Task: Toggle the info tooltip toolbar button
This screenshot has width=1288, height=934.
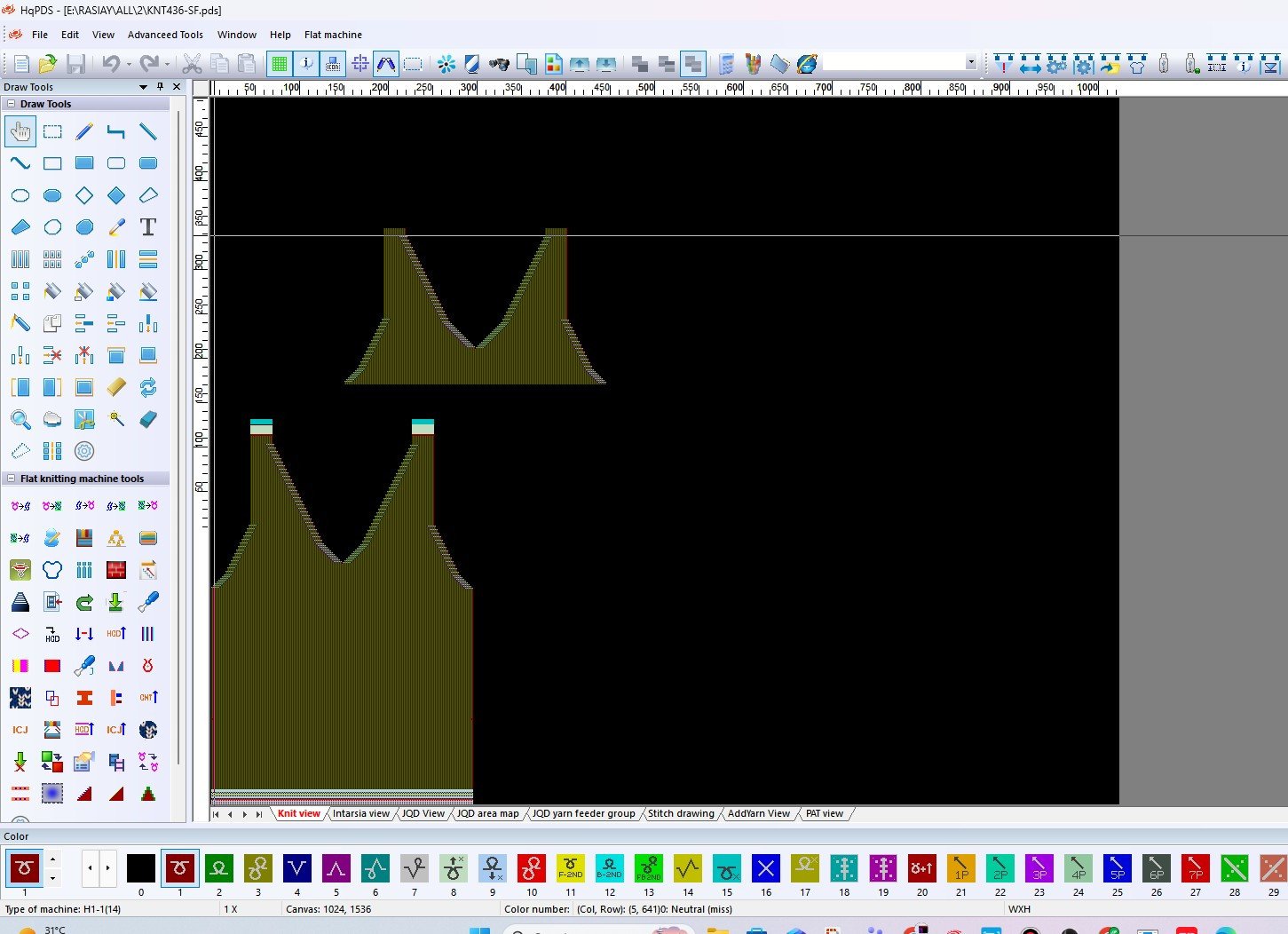Action: [x=306, y=64]
